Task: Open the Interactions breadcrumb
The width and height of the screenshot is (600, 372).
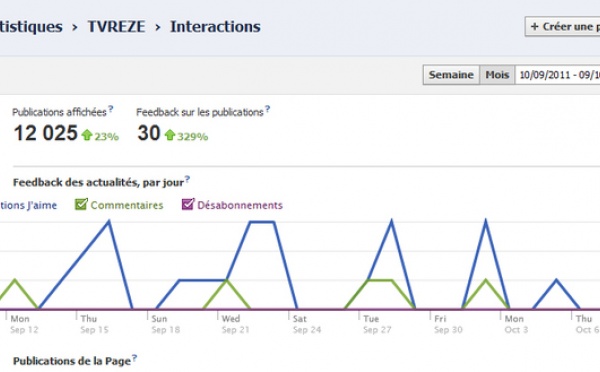Action: 215,27
